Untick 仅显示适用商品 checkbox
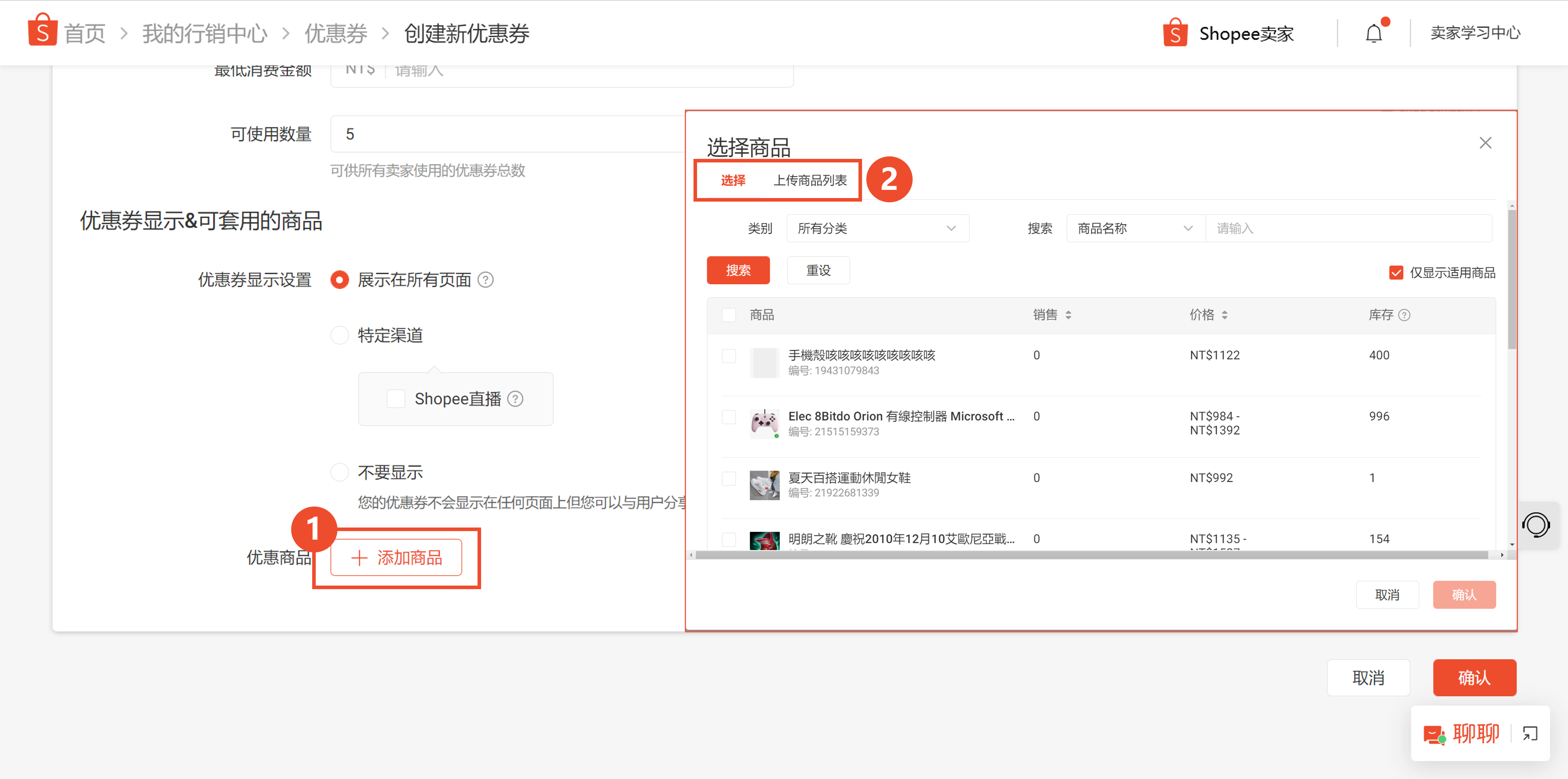The height and width of the screenshot is (779, 1568). (x=1396, y=272)
